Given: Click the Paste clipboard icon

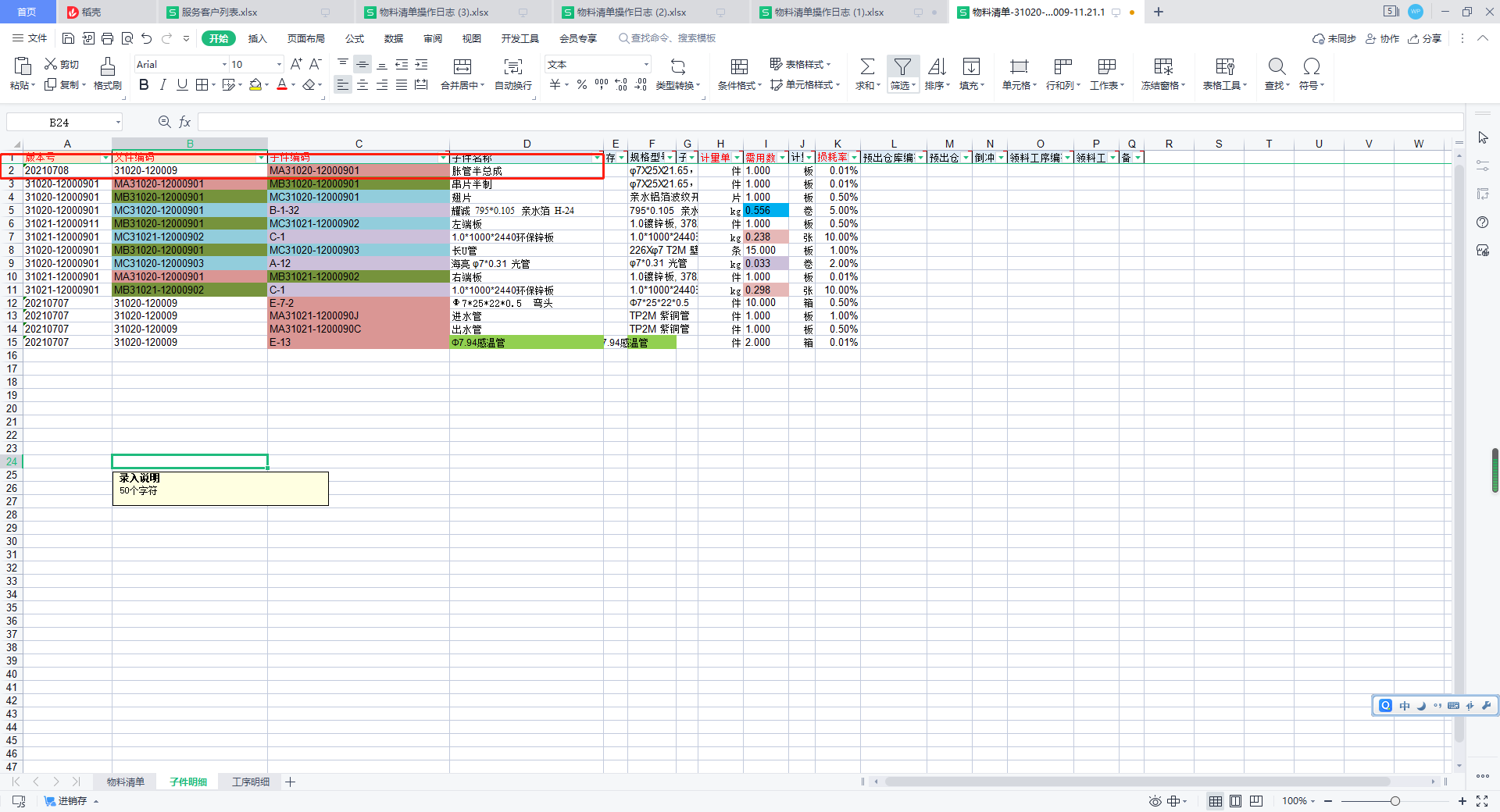Looking at the screenshot, I should pos(23,66).
